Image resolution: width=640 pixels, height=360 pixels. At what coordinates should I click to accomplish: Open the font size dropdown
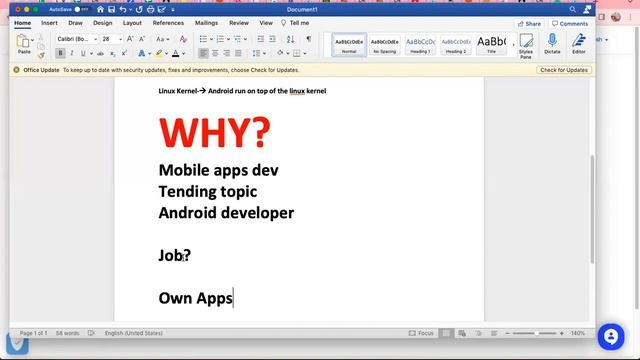point(120,39)
